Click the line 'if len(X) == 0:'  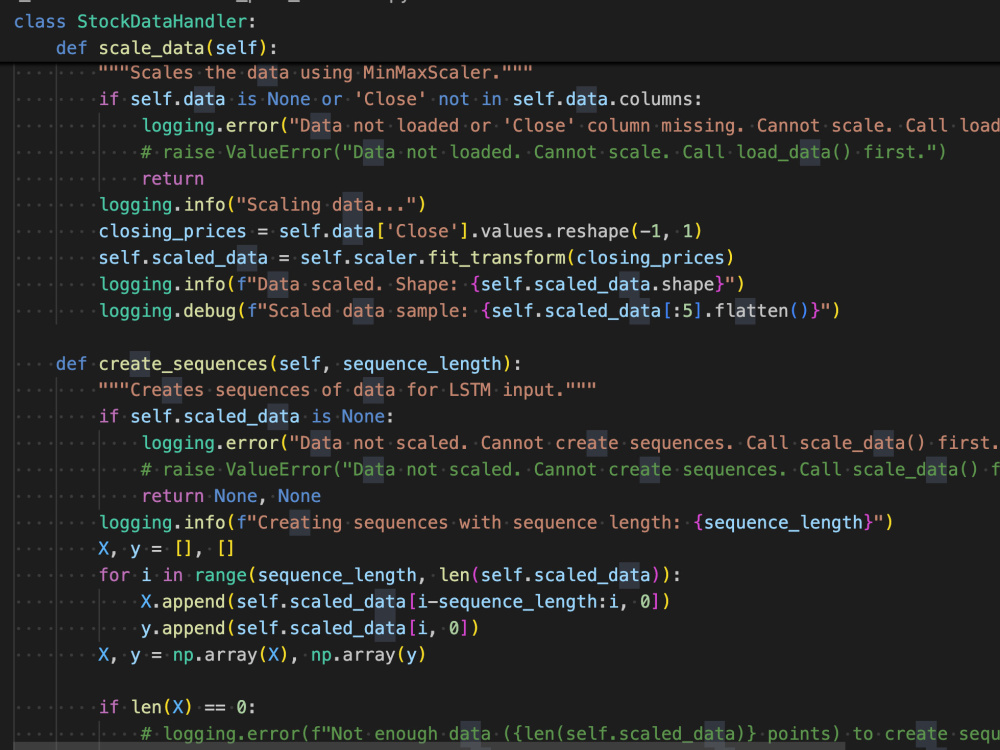click(177, 708)
